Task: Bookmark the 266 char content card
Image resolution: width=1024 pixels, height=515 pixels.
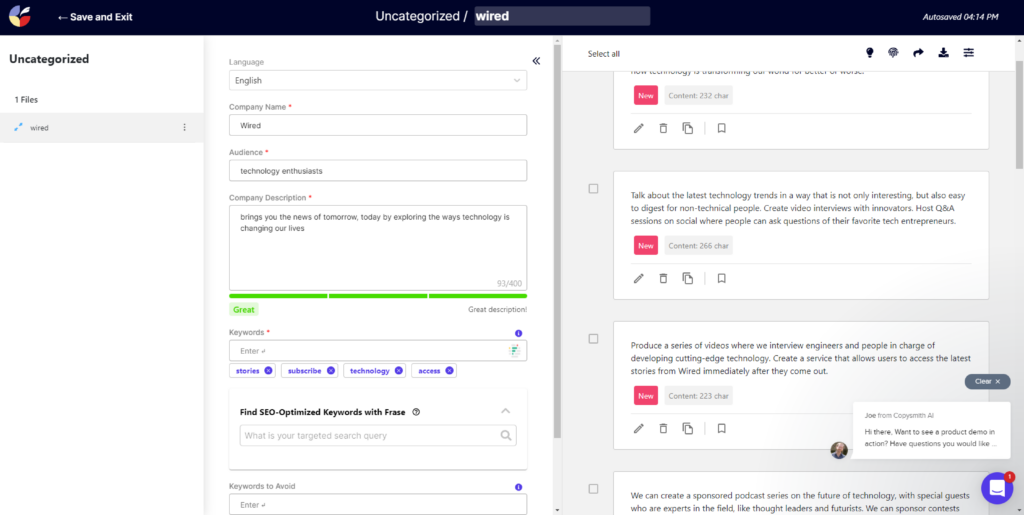Action: click(x=721, y=278)
